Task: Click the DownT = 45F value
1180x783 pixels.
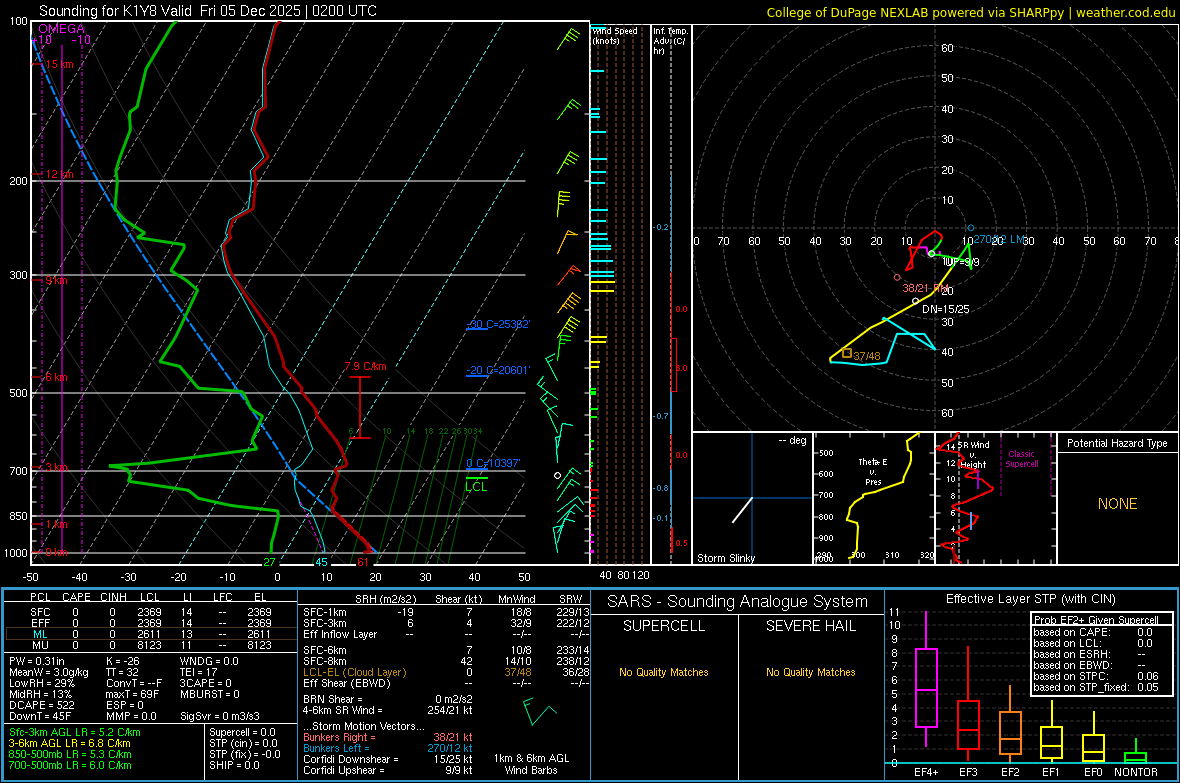Action: [x=40, y=716]
